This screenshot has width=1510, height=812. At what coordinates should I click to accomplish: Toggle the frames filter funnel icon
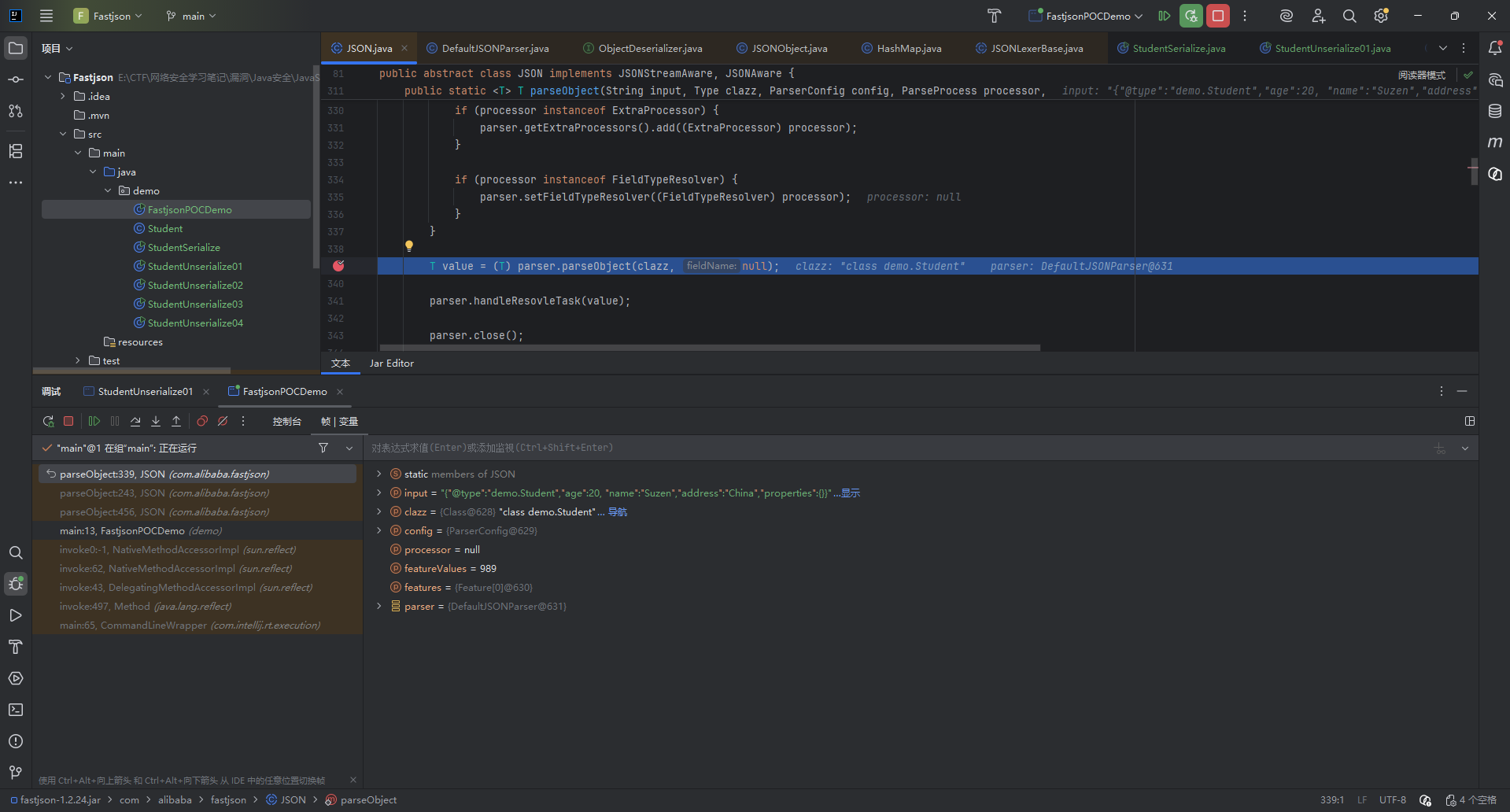[x=323, y=448]
